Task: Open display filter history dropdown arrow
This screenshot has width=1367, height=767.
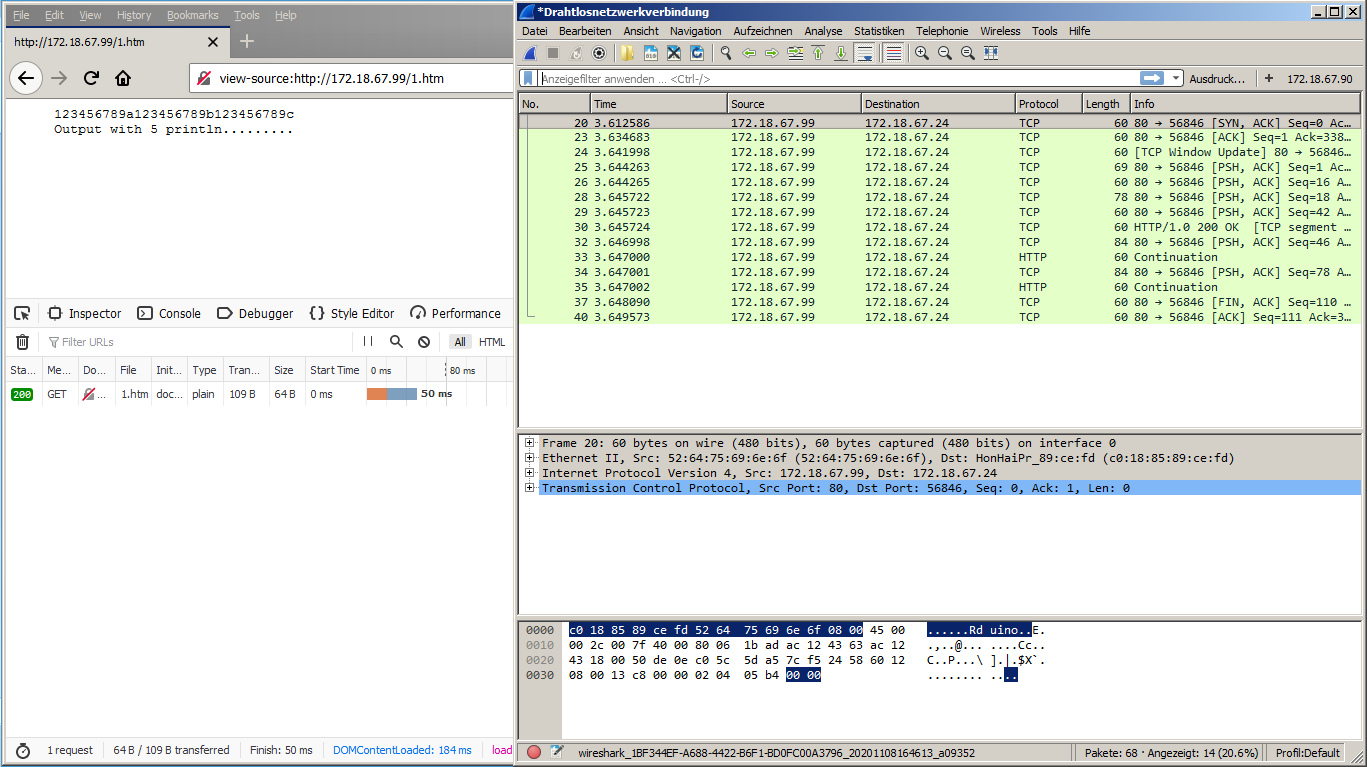Action: [1176, 78]
